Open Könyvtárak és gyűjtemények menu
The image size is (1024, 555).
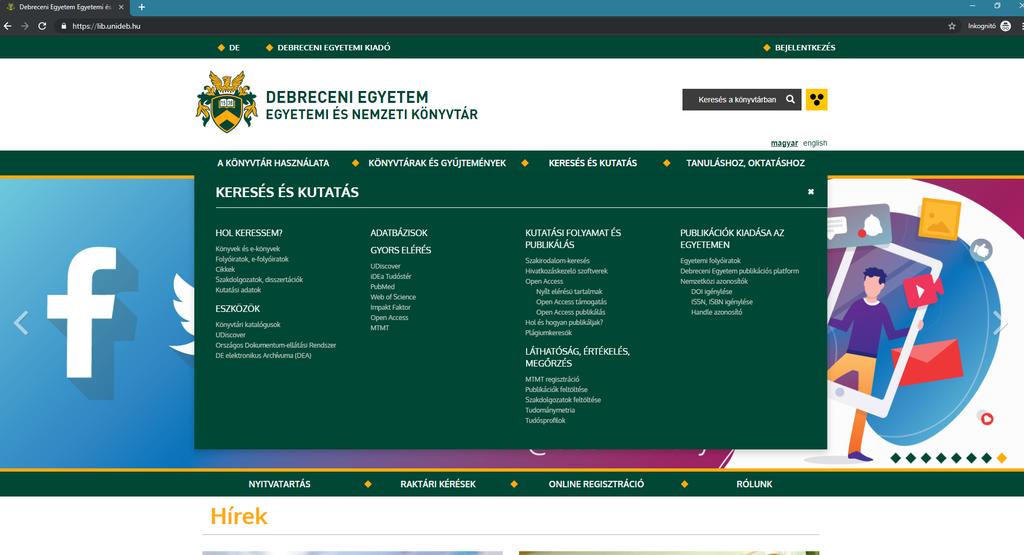(x=437, y=163)
